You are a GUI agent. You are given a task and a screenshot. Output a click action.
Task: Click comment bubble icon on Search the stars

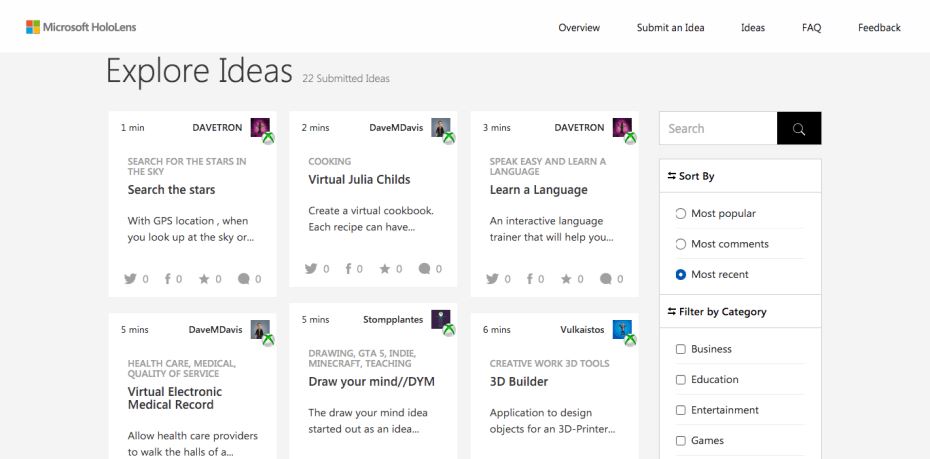(x=244, y=279)
